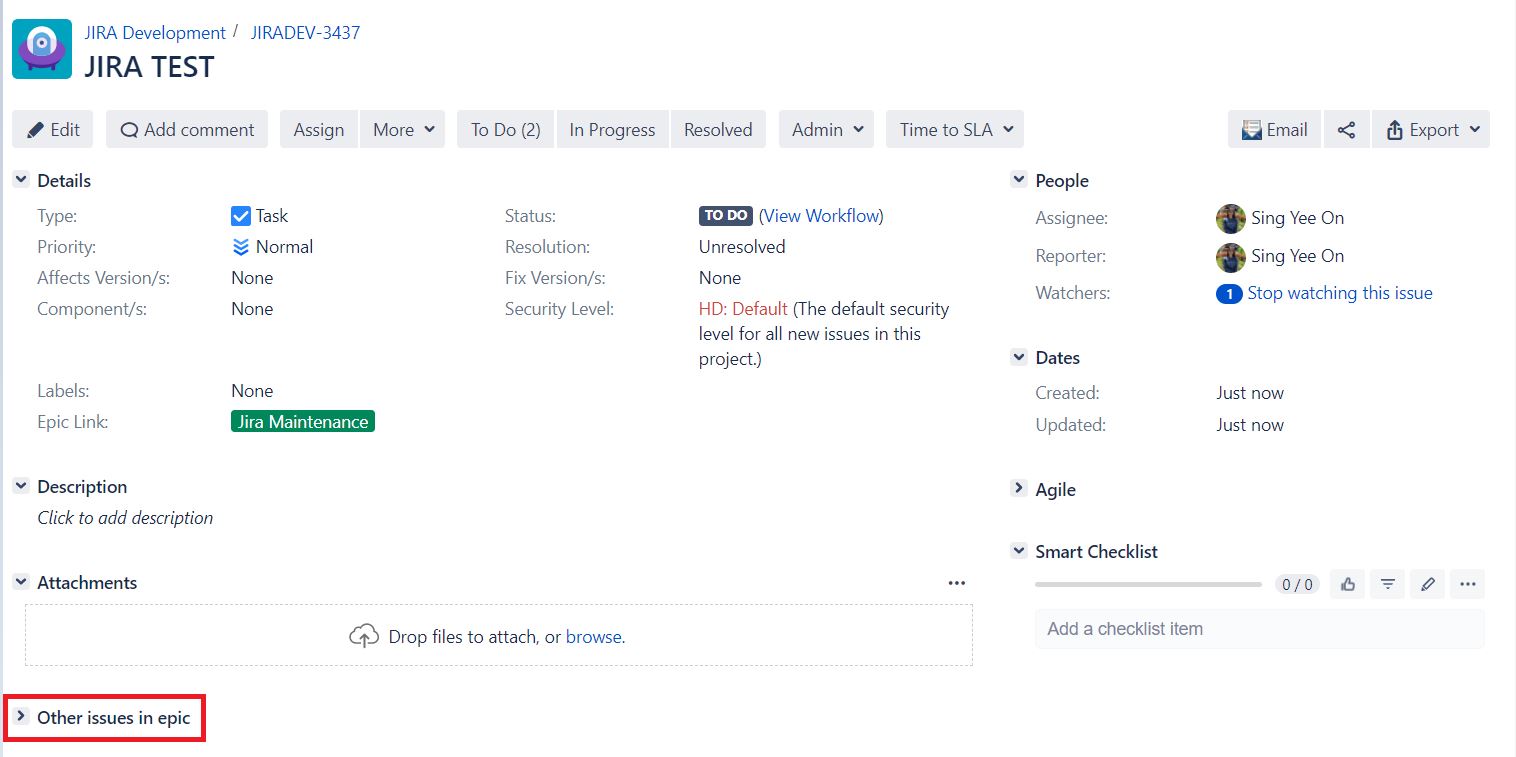1516x757 pixels.
Task: Click Stop watching this issue link
Action: coord(1340,293)
